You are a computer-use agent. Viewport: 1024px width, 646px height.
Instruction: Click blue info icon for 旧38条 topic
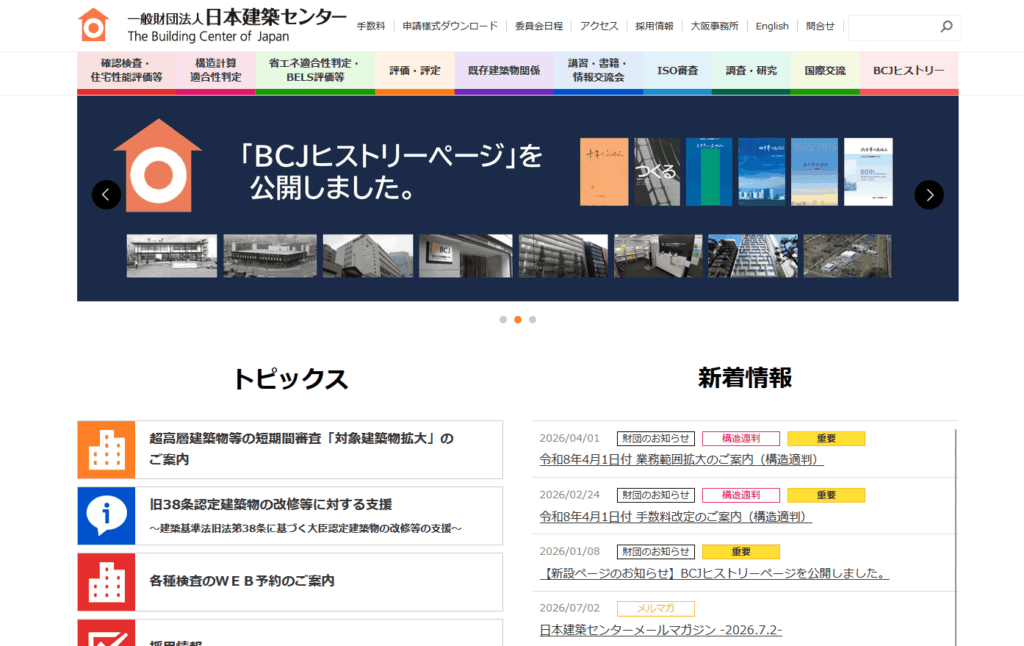coord(106,516)
